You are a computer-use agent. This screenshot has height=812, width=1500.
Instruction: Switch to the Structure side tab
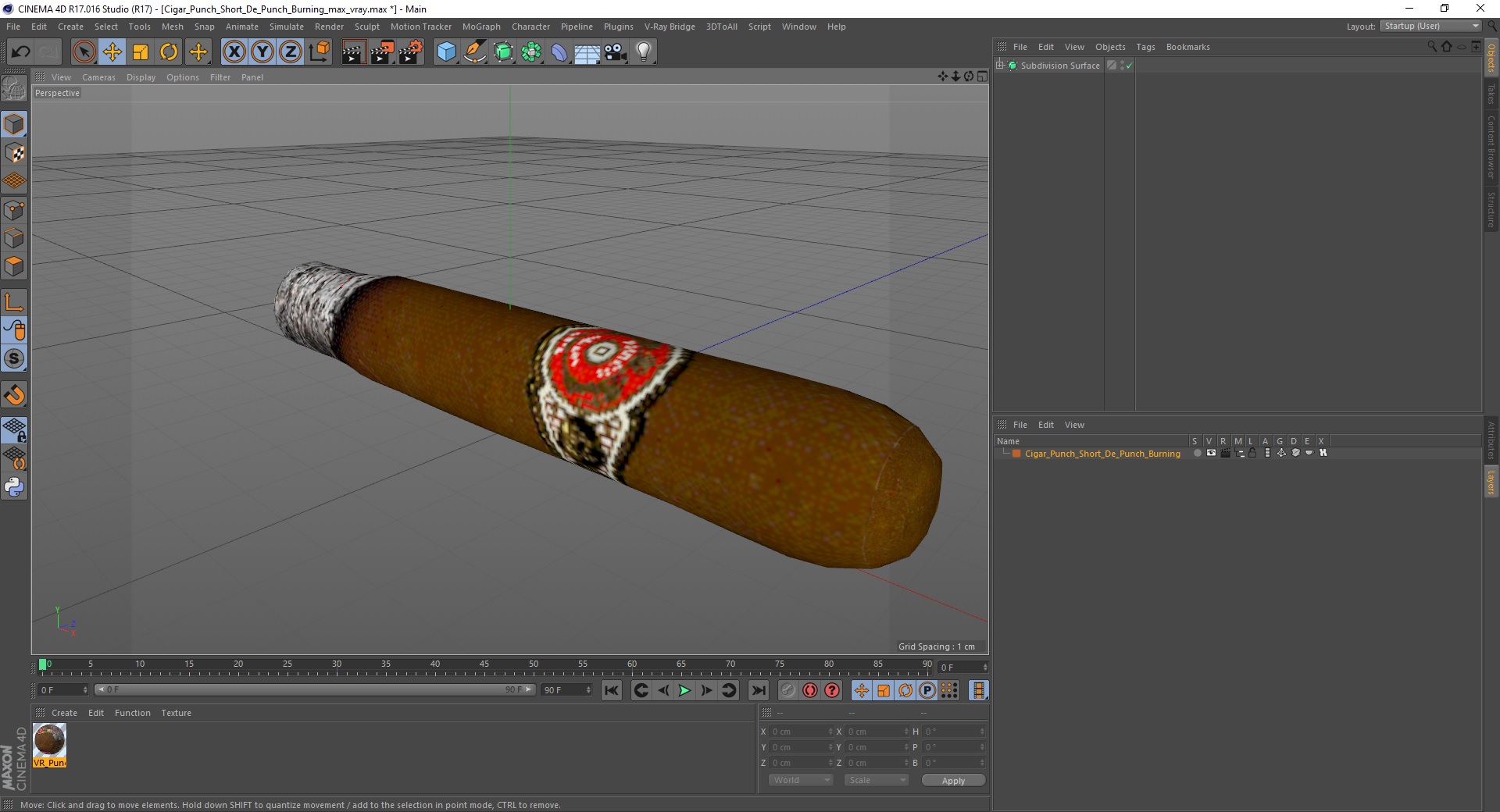[x=1491, y=209]
